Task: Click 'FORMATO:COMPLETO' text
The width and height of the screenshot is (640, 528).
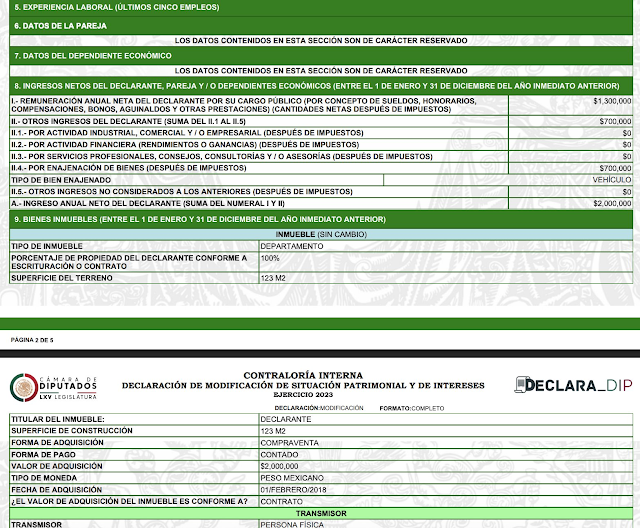Action: [x=412, y=408]
